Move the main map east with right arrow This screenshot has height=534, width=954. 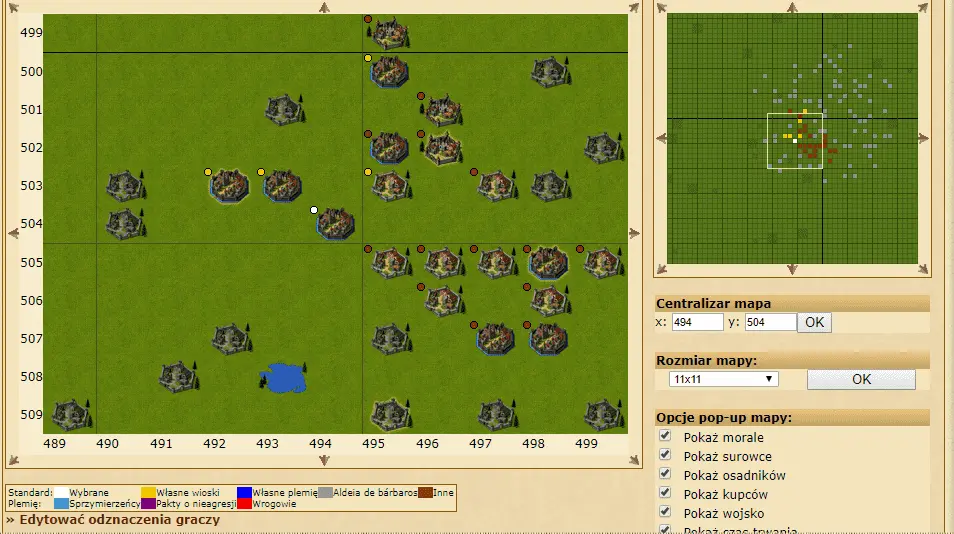(x=634, y=234)
